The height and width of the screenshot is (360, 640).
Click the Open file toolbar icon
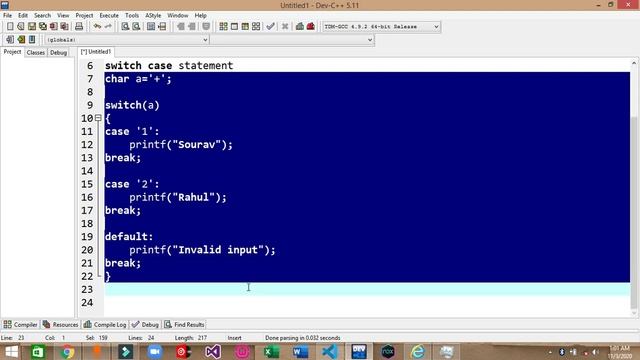point(21,27)
